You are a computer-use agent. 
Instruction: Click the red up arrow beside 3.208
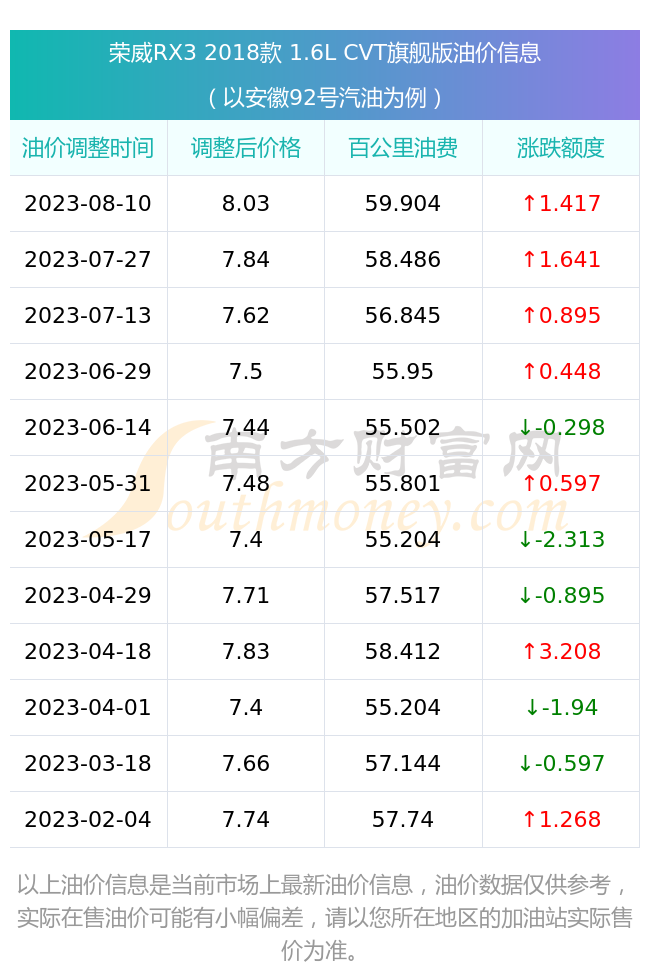529,651
